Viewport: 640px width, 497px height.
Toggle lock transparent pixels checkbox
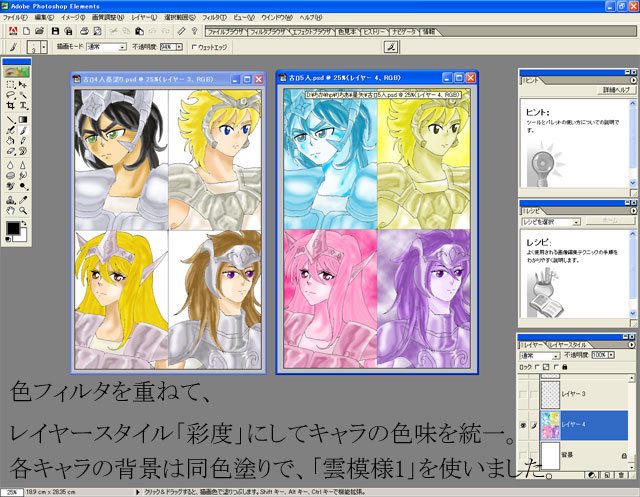tap(537, 367)
